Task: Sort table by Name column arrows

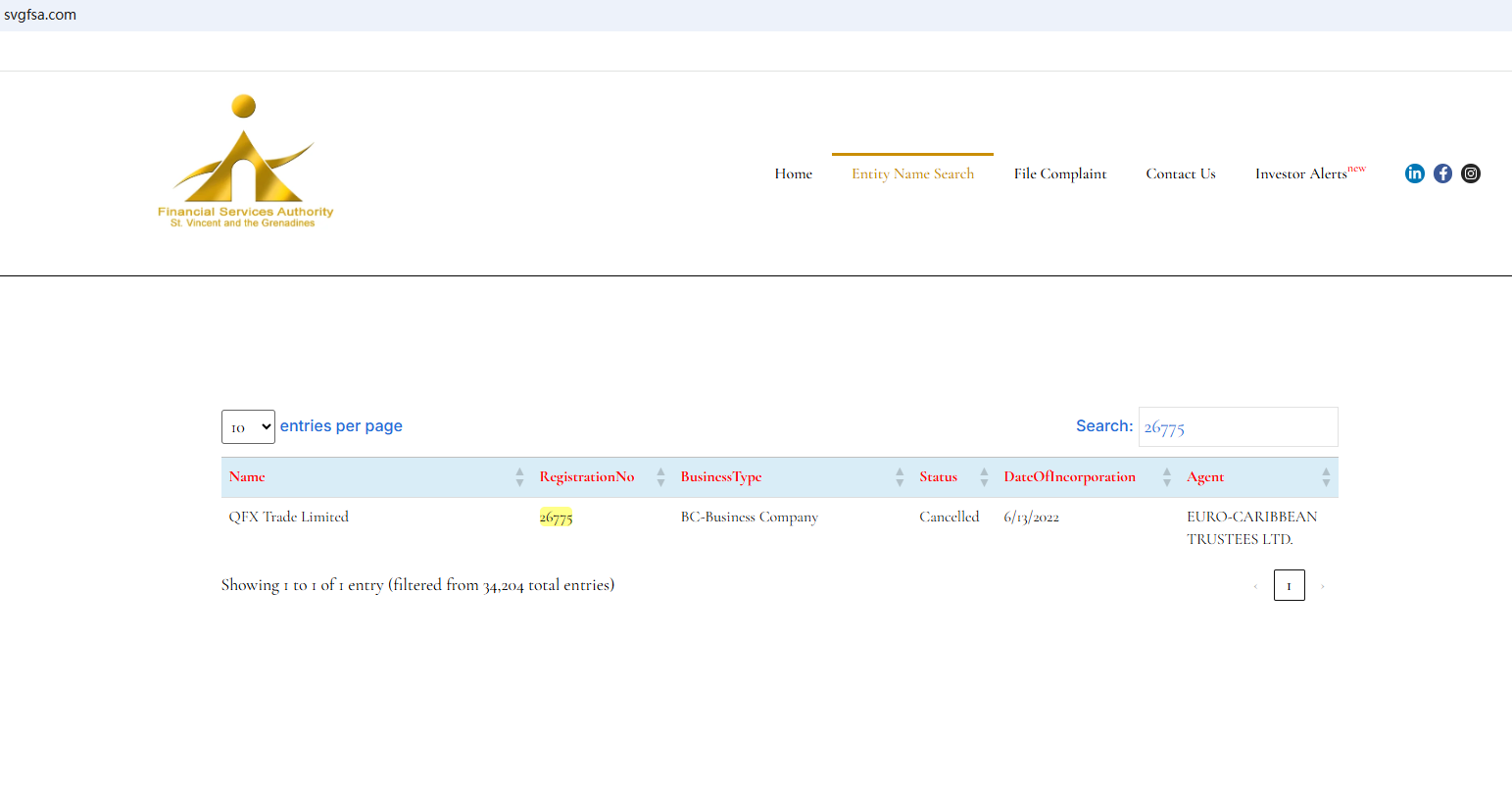Action: click(x=519, y=477)
